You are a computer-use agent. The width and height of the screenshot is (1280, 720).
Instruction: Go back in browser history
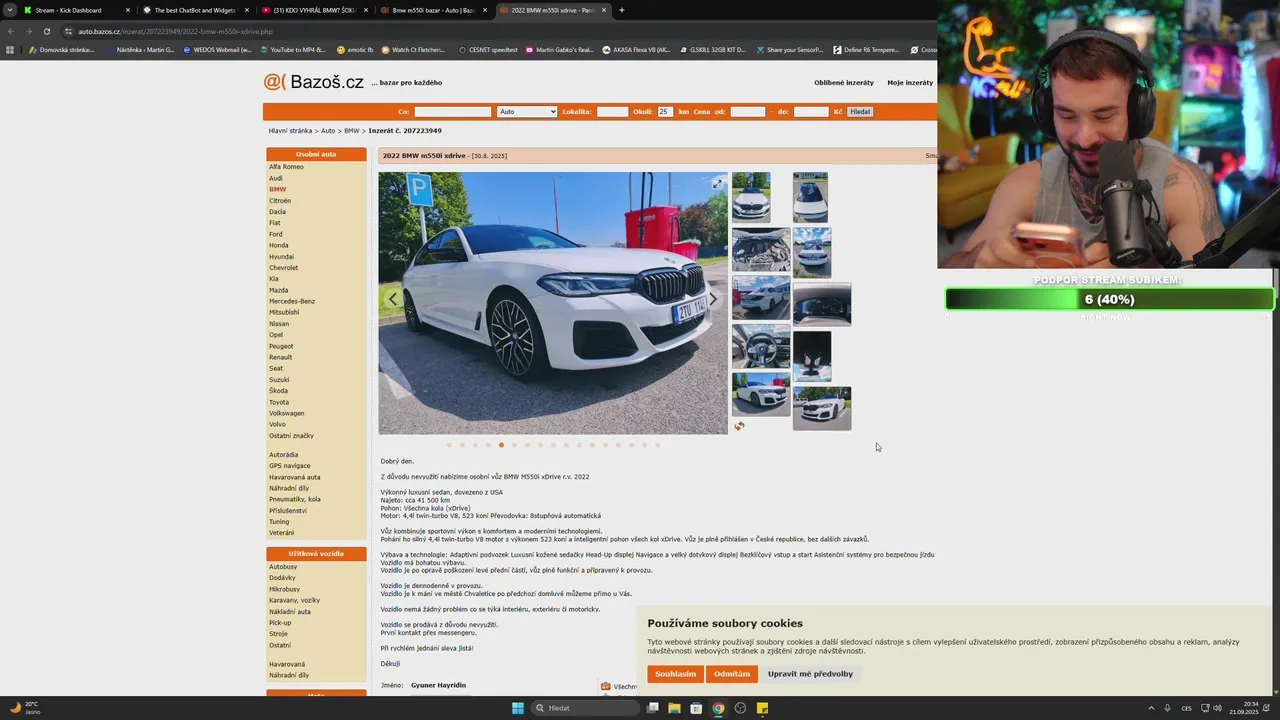click(x=10, y=31)
